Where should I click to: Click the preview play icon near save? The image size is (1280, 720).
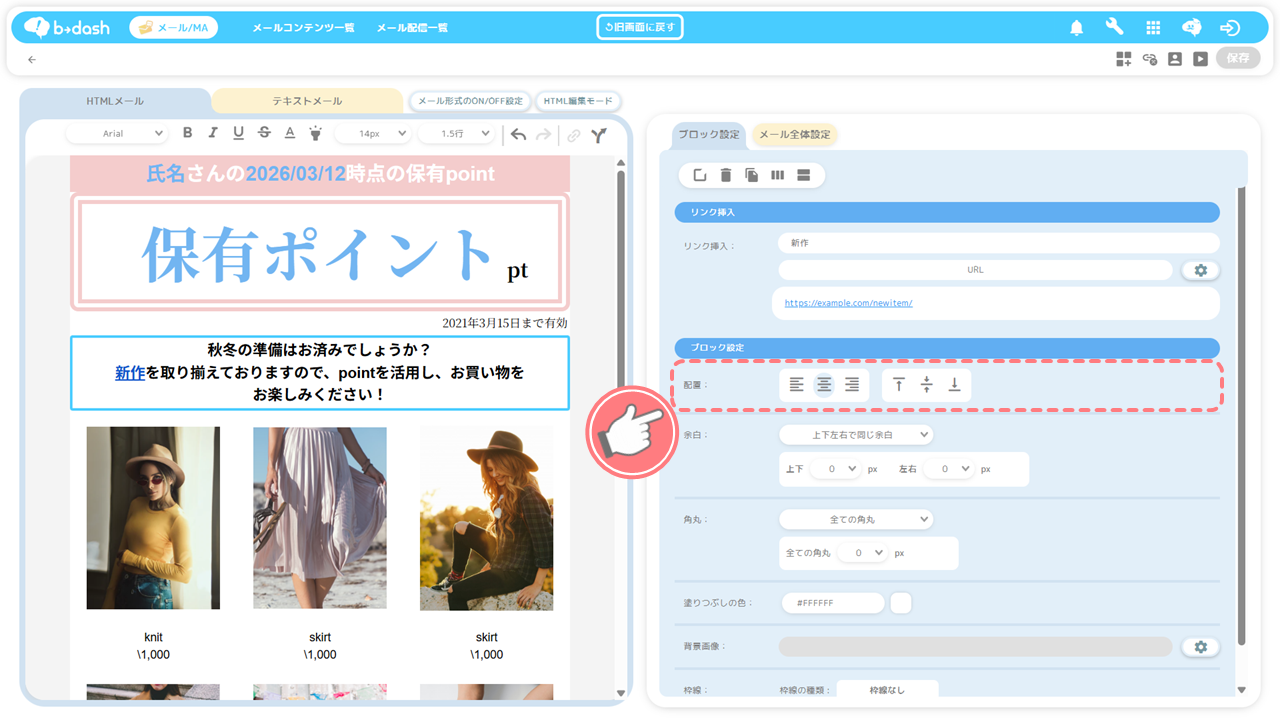click(x=1200, y=59)
